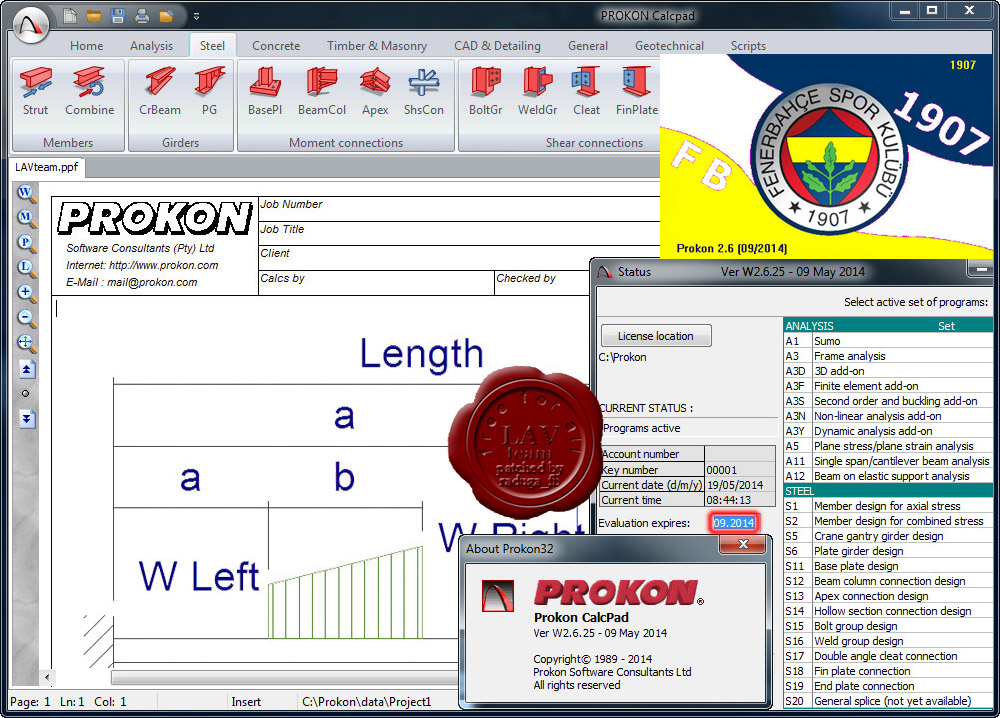Open the CAD & Detailing tab
The width and height of the screenshot is (1000, 718).
[x=497, y=46]
